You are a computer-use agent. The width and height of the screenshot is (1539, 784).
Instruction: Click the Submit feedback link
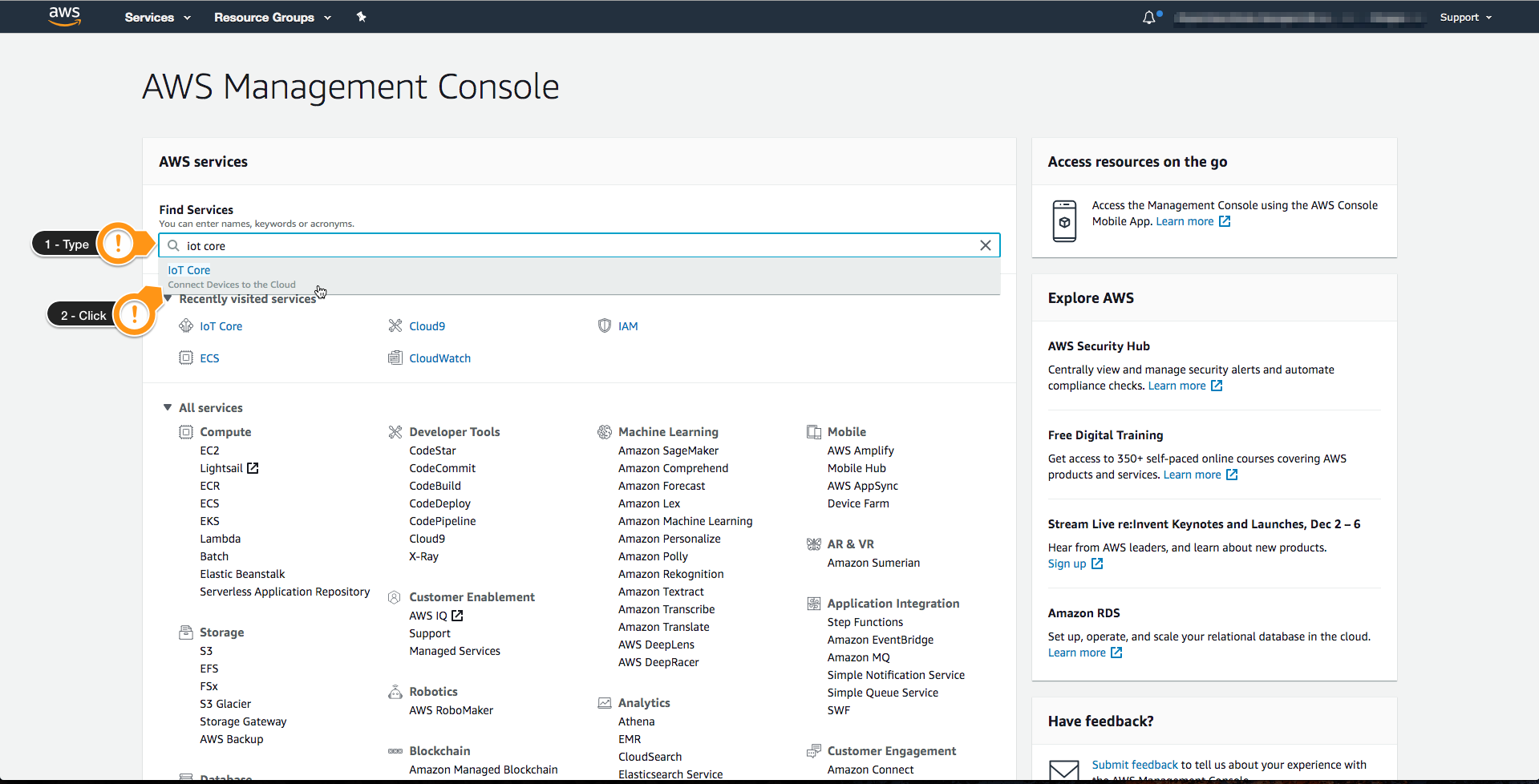point(1135,765)
